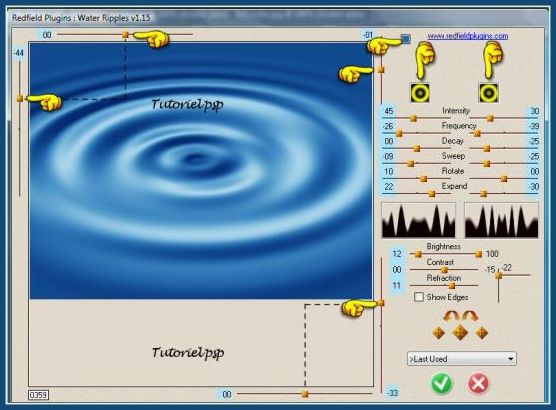
Task: Click the right waveform profile graph
Action: click(x=501, y=220)
